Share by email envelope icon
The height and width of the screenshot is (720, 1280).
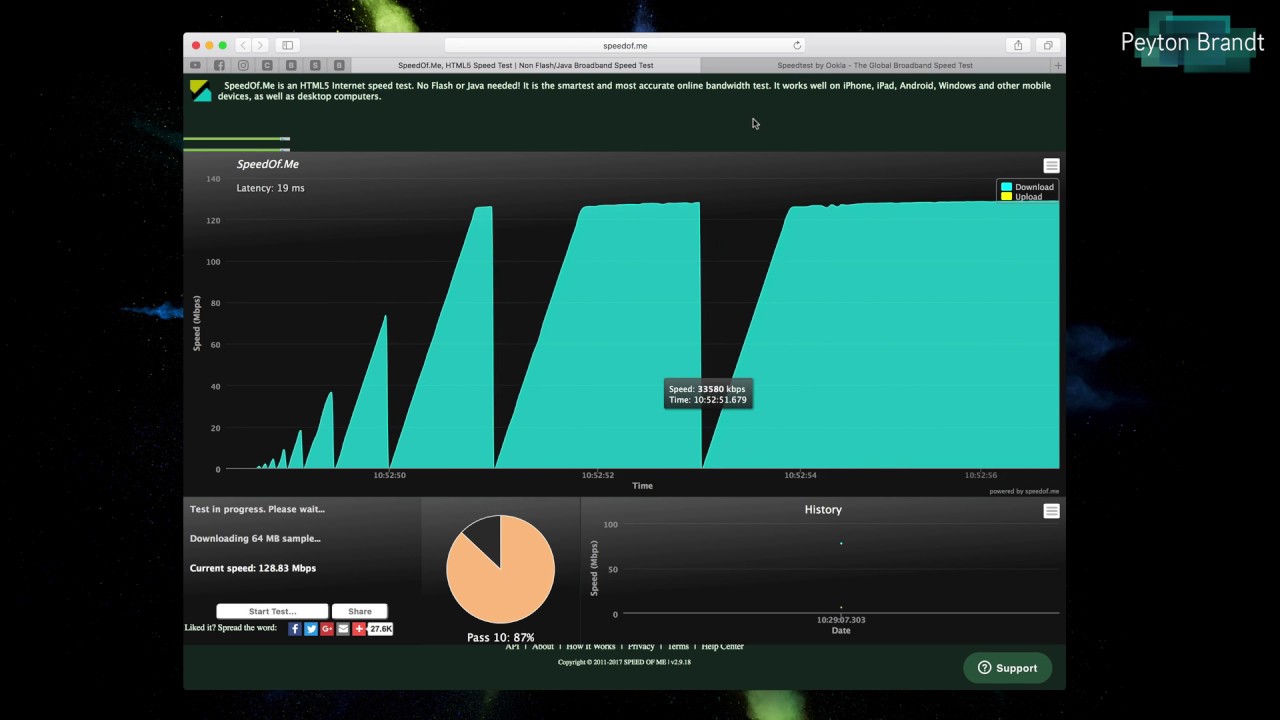coord(343,629)
